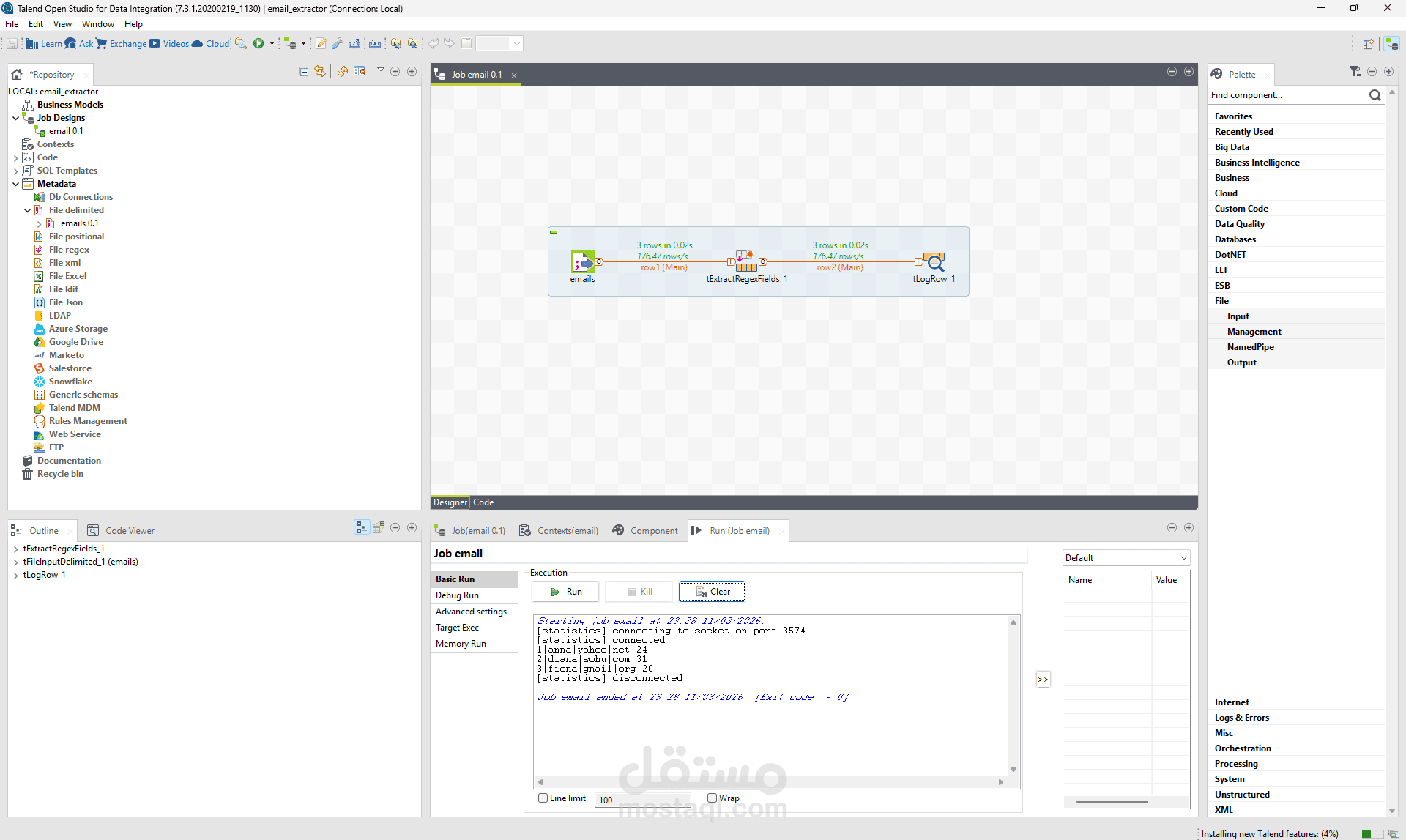This screenshot has height=840, width=1406.
Task: Open the Default context dropdown
Action: (1183, 557)
